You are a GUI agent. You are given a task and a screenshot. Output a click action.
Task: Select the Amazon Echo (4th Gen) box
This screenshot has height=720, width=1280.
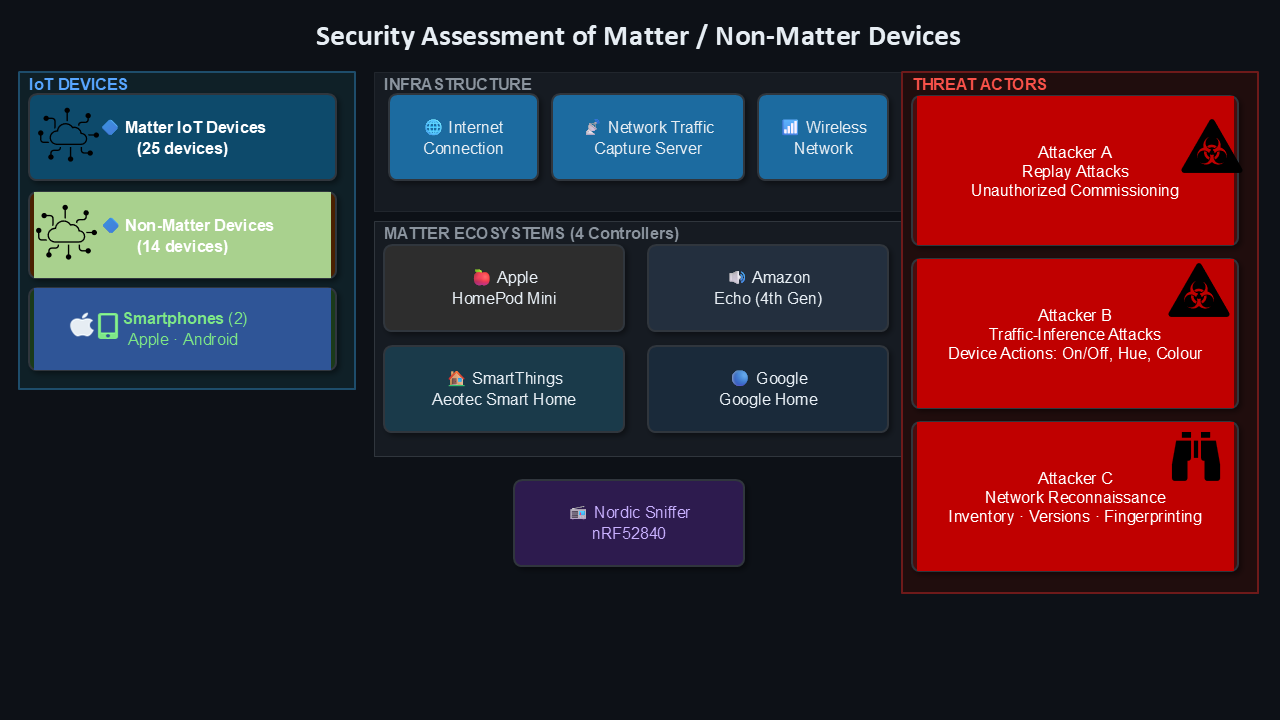(x=768, y=288)
